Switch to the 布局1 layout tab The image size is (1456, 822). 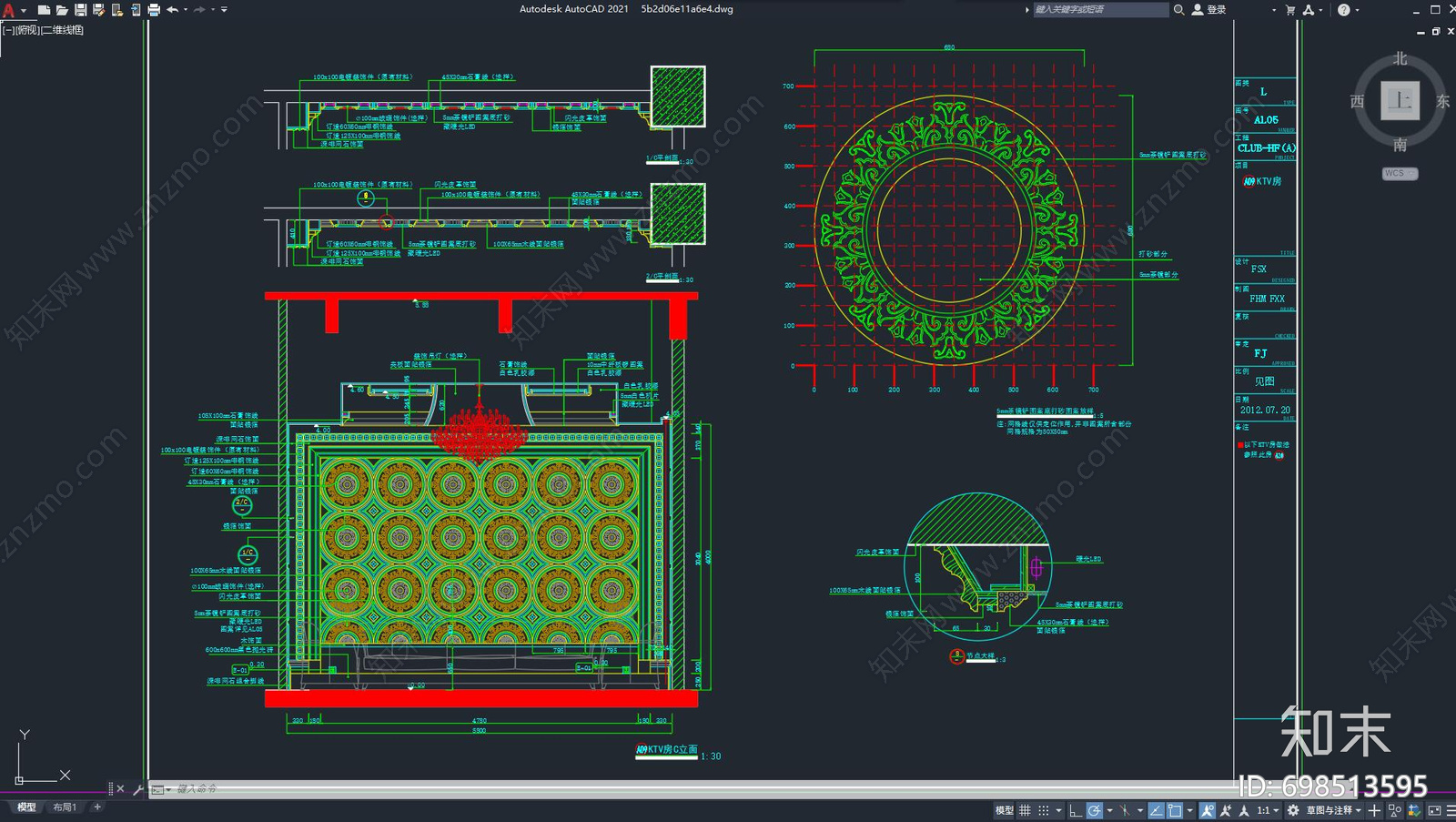point(65,807)
